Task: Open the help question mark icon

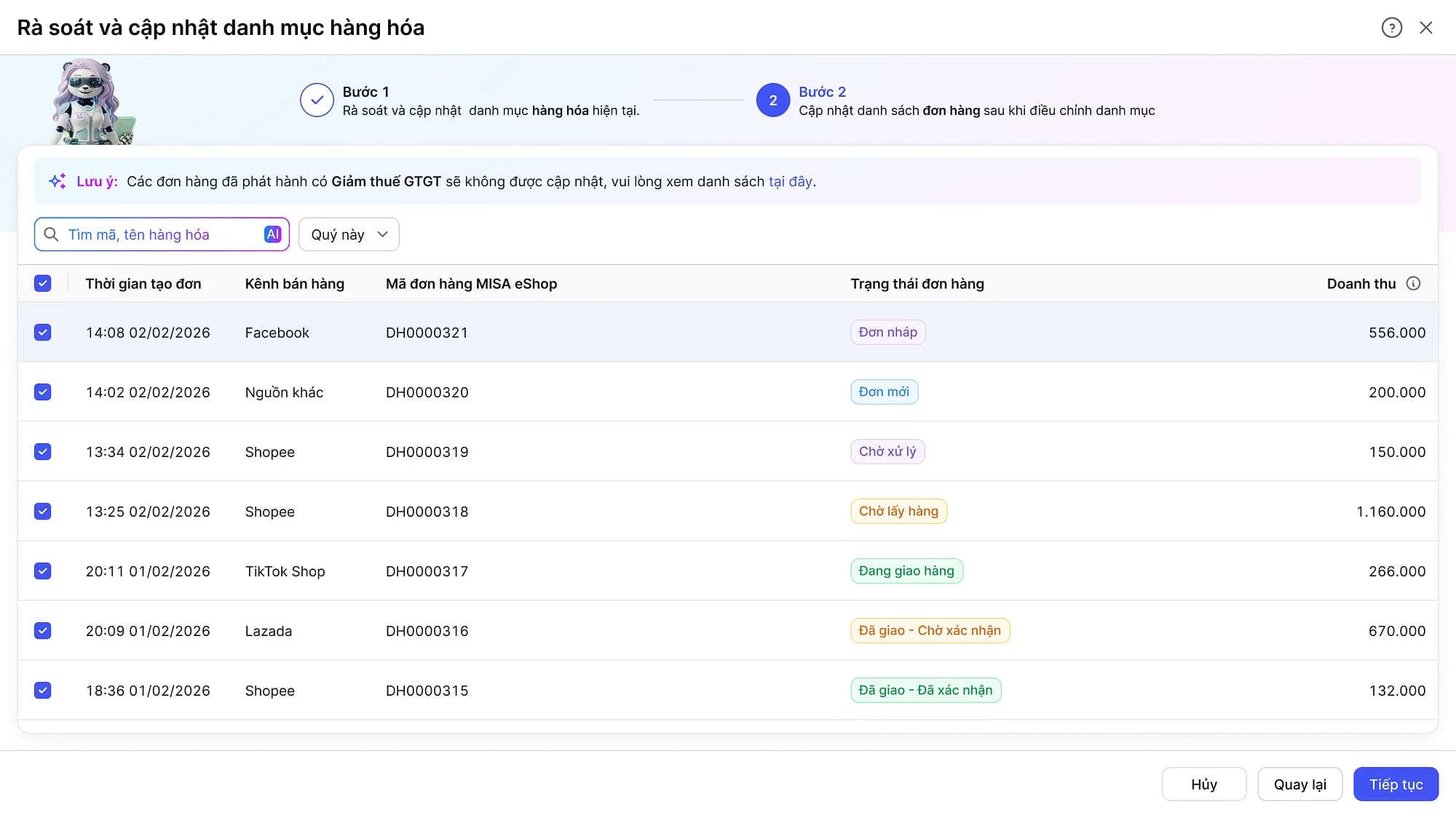Action: pos(1391,28)
